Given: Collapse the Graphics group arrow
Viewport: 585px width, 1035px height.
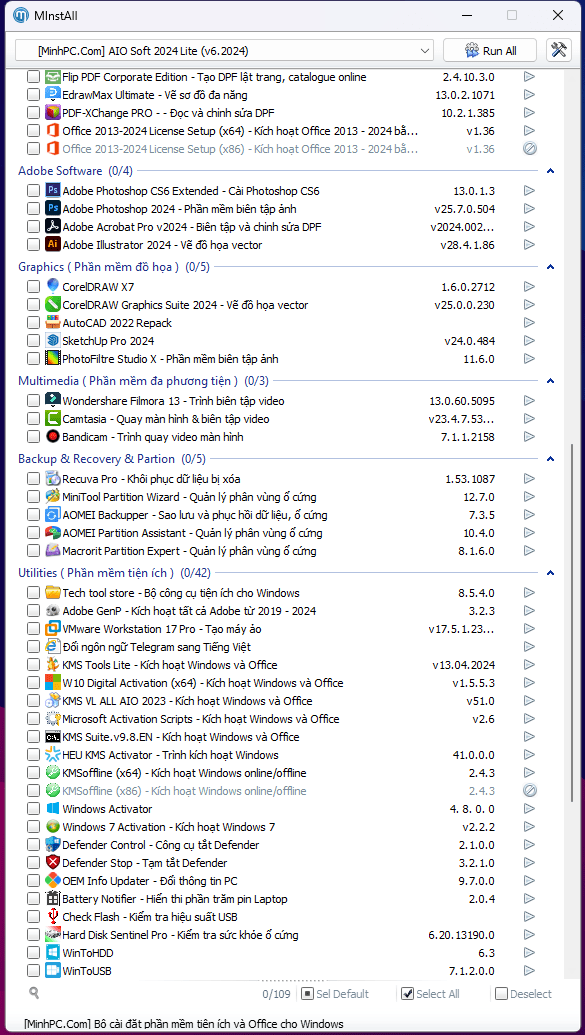Looking at the screenshot, I should pos(551,267).
